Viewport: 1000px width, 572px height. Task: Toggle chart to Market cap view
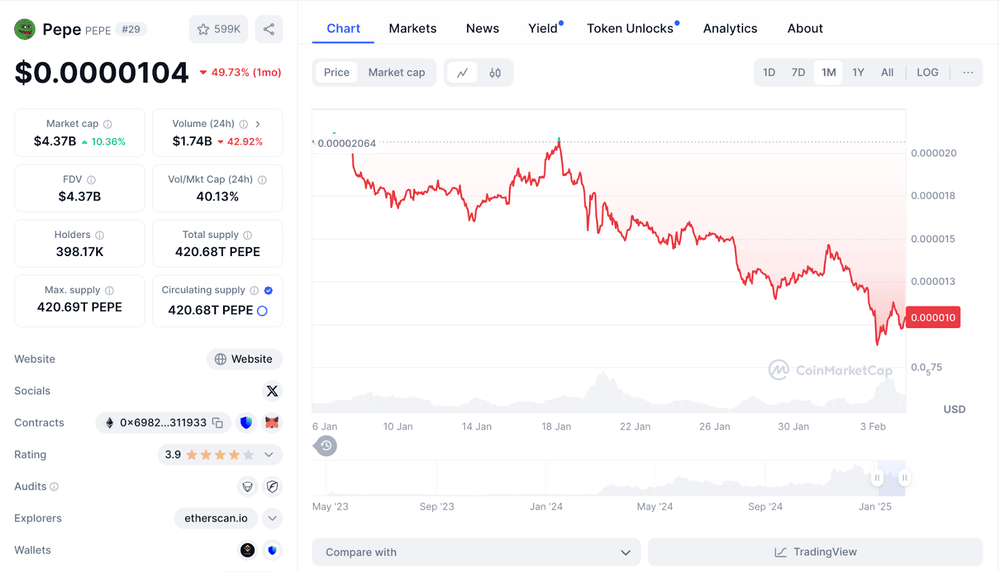click(396, 72)
